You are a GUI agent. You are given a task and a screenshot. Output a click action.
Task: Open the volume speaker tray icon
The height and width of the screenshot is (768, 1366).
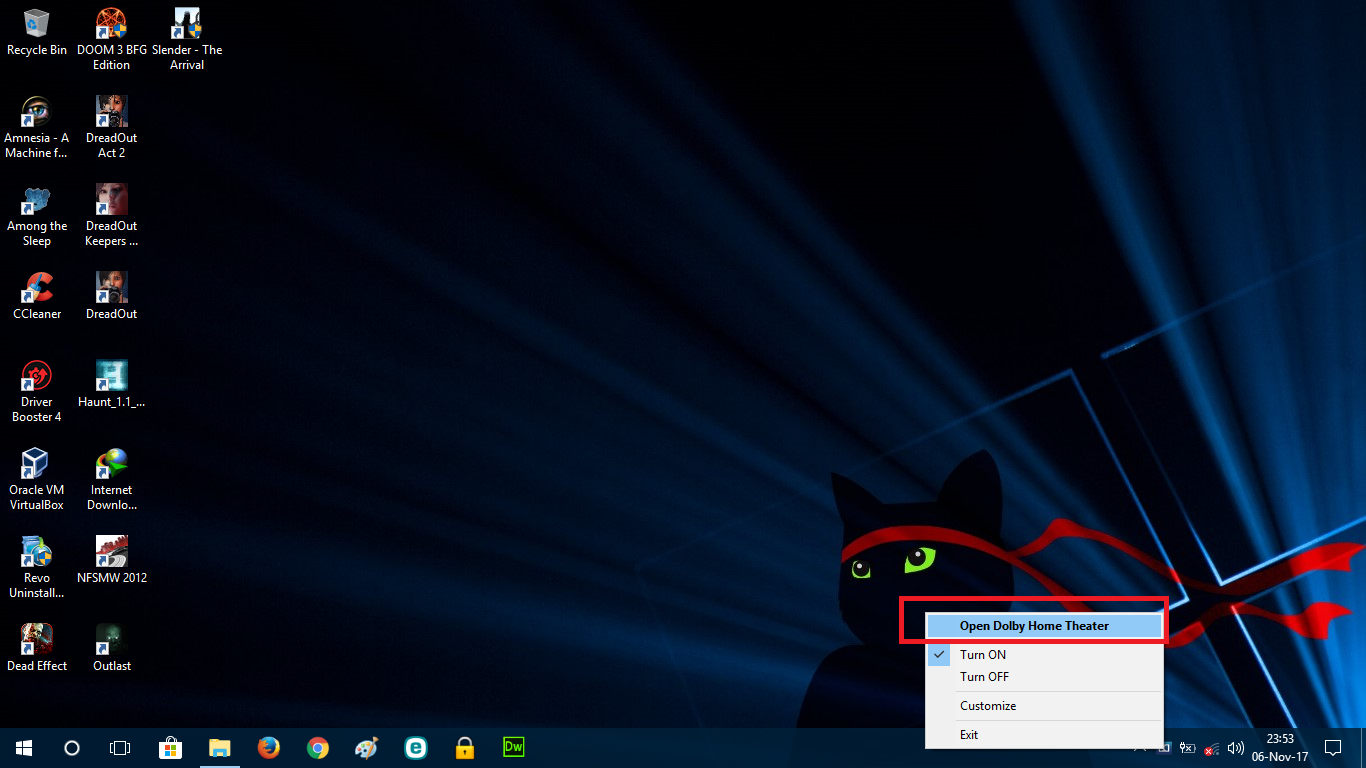(1235, 747)
